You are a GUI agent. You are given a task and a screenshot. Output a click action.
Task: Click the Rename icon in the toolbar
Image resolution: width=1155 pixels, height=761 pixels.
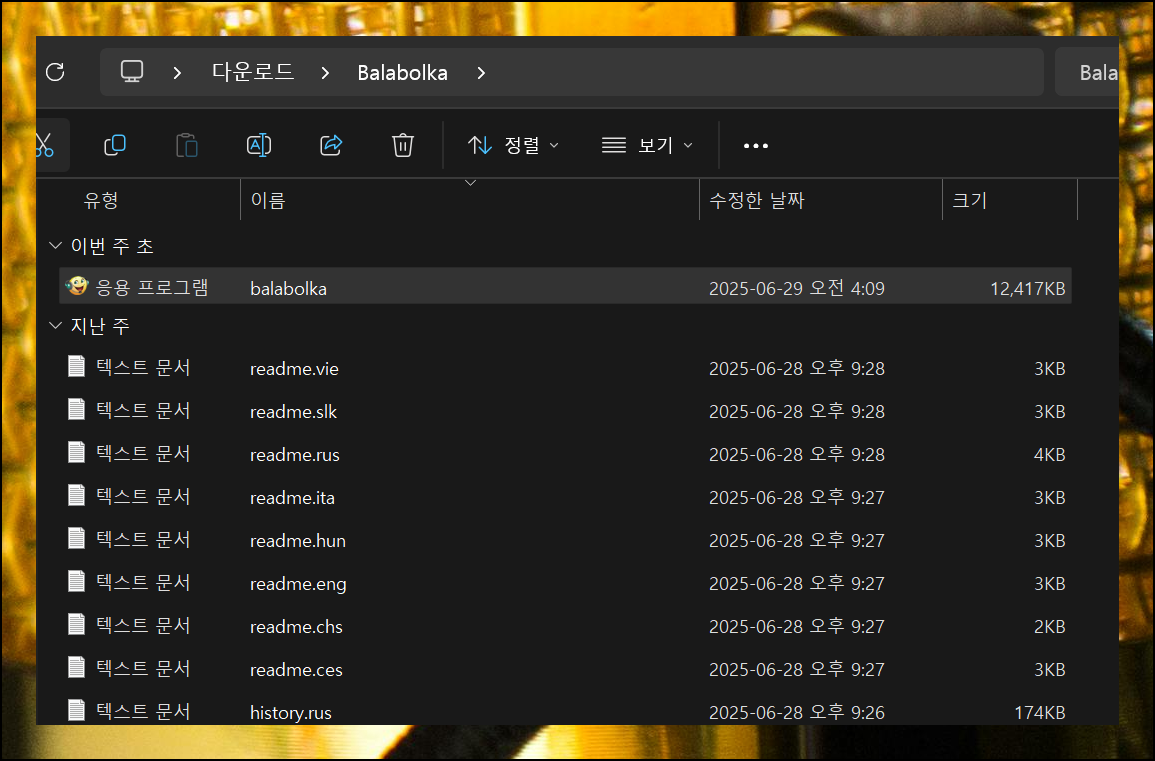tap(259, 145)
